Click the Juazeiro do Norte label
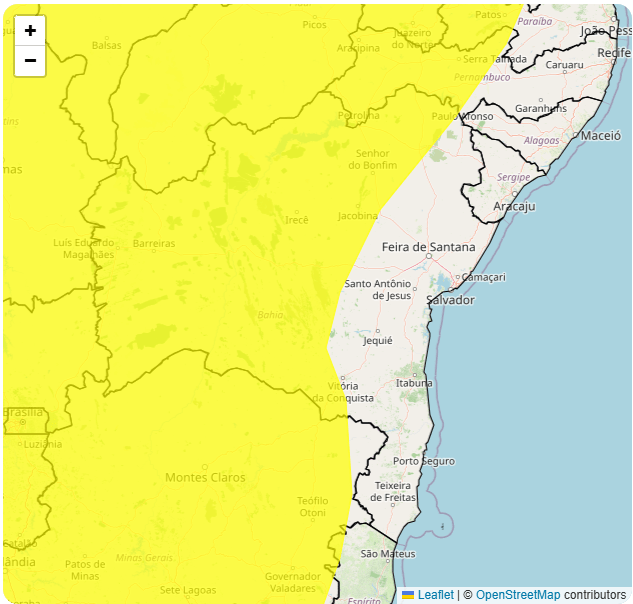This screenshot has height=604, width=633. (412, 39)
